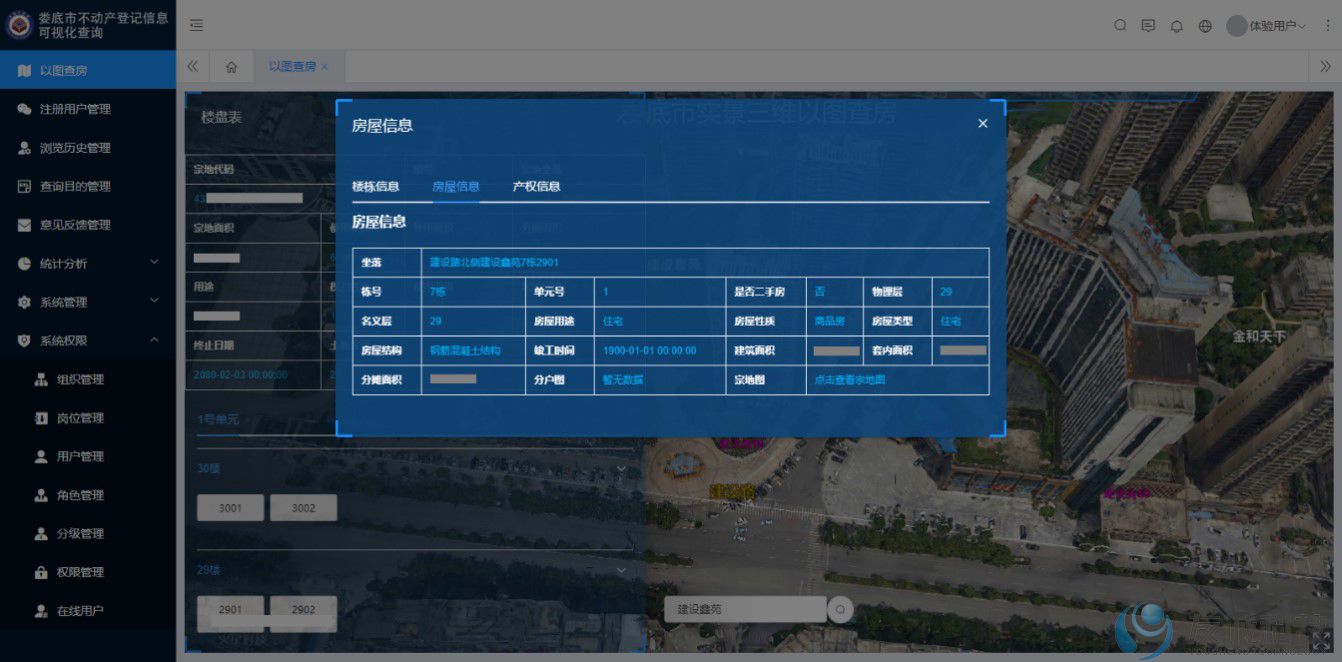Click the 权限管理 lock icon
Screen dimensions: 1342x662
coord(41,572)
